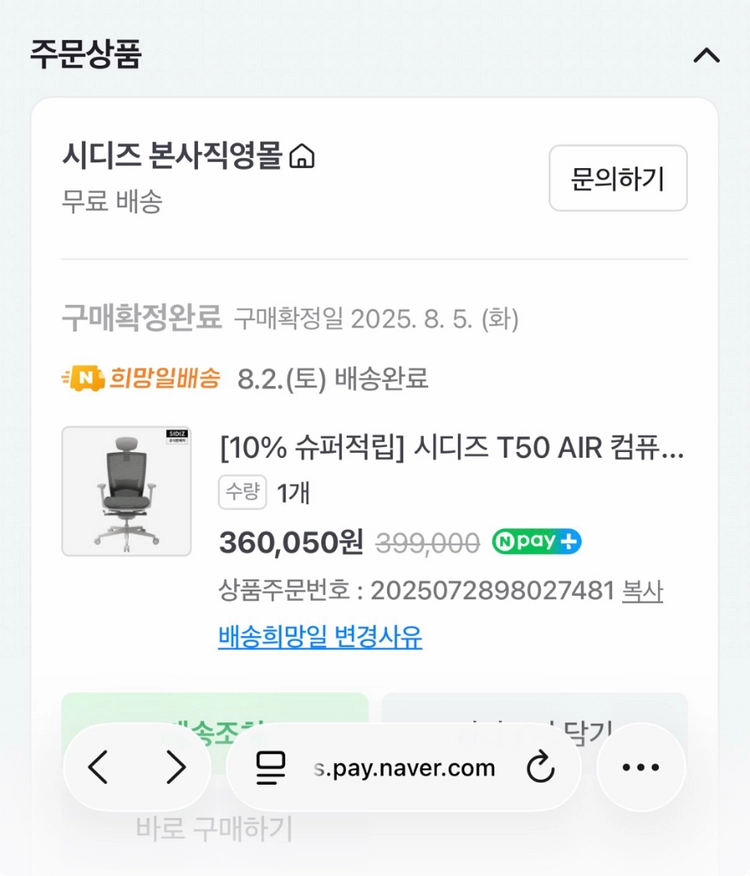Tap the 문의하기 button
Viewport: 750px width, 876px height.
[618, 178]
